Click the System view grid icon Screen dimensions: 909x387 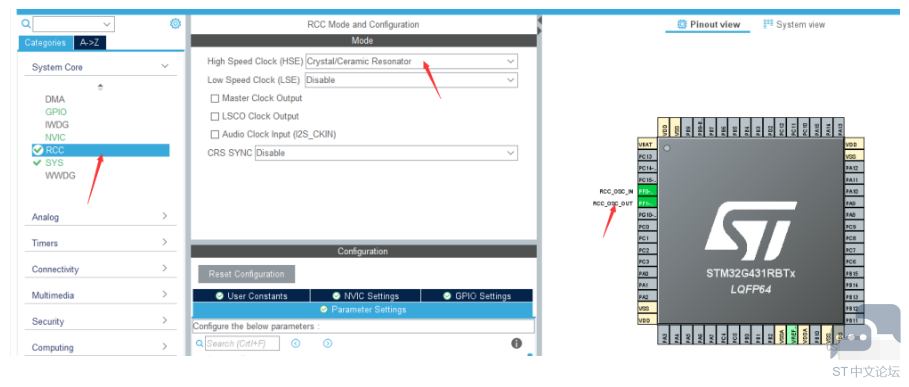[768, 24]
